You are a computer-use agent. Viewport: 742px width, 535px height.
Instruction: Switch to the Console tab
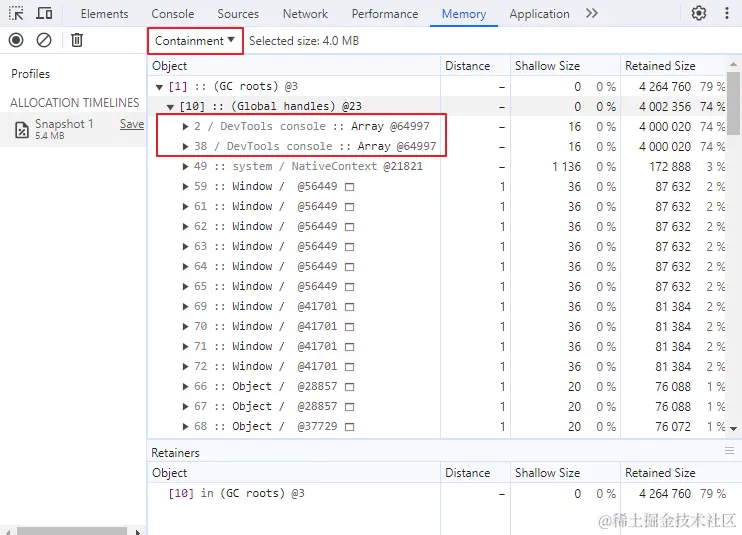pyautogui.click(x=173, y=14)
